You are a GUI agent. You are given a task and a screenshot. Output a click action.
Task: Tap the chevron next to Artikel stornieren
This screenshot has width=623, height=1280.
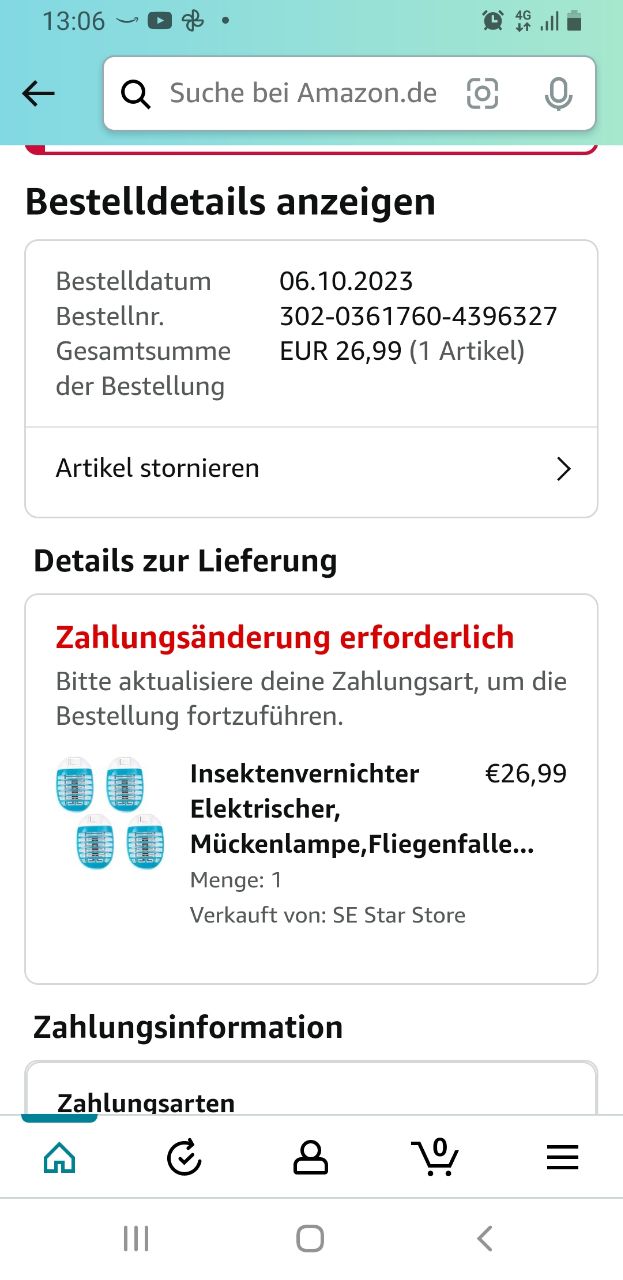pos(564,469)
